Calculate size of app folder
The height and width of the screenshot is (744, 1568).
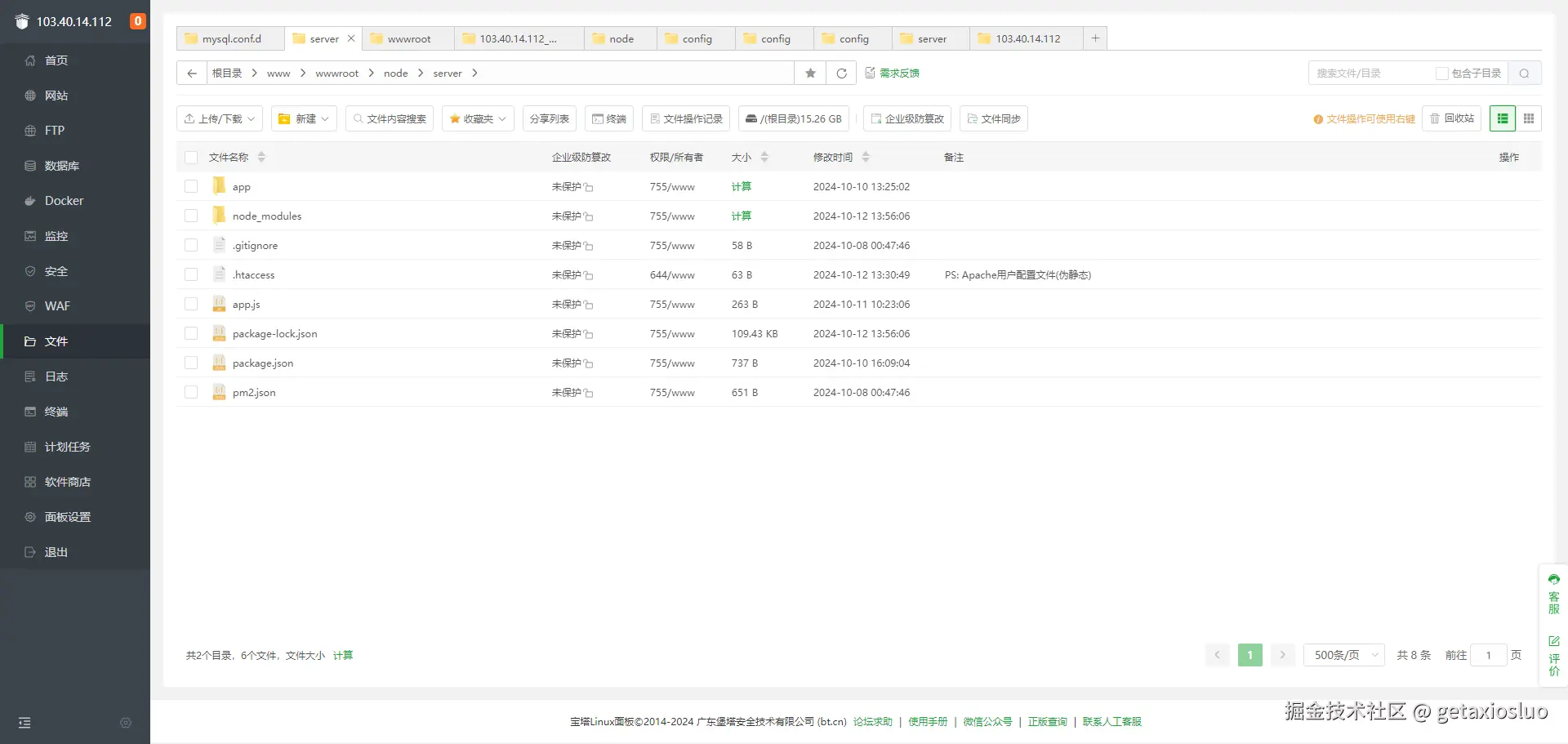pyautogui.click(x=742, y=187)
